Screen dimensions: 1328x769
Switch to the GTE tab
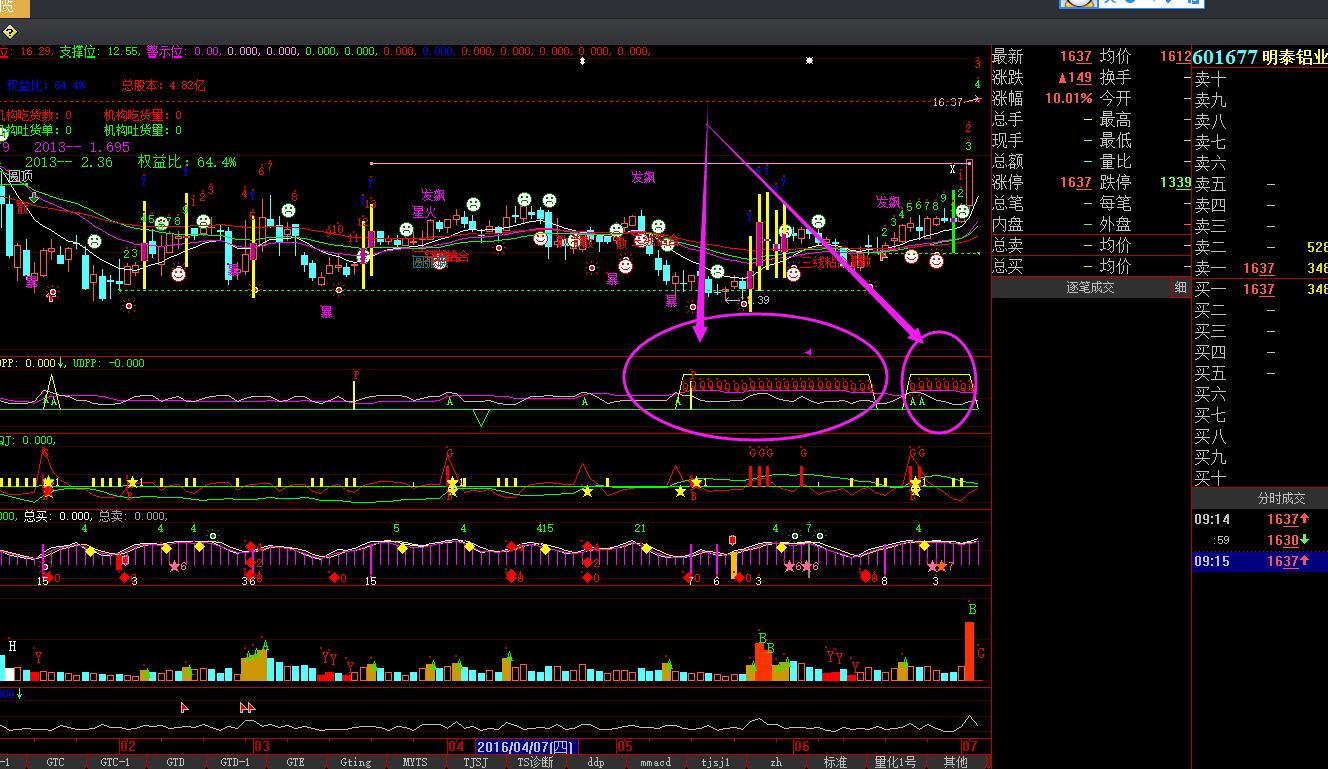(x=295, y=762)
